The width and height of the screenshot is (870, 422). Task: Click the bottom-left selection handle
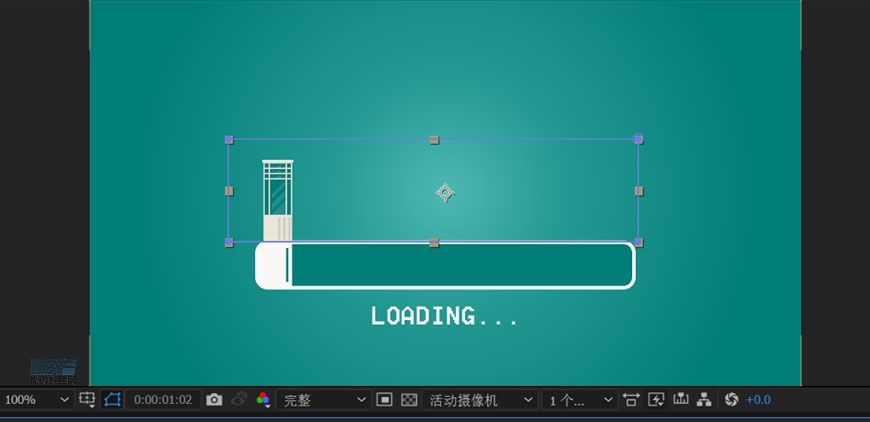pos(229,242)
